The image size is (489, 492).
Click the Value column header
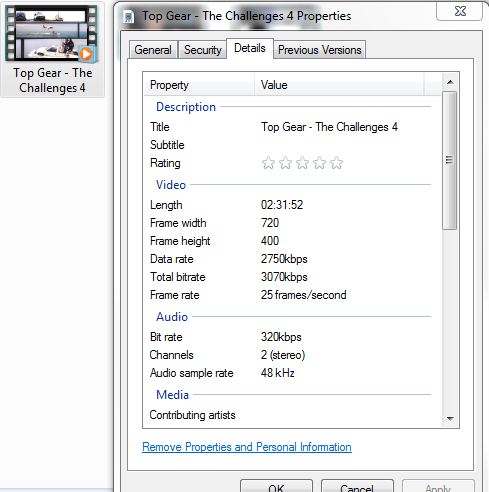[339, 85]
